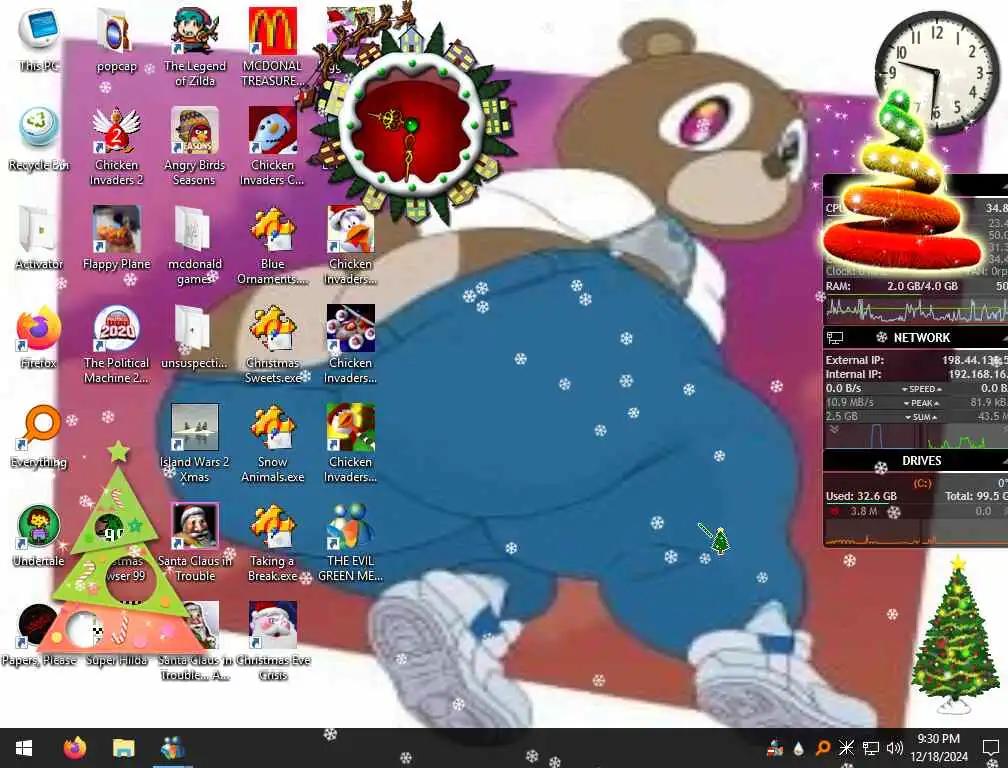Open the notification center
The width and height of the screenshot is (1008, 768).
[x=991, y=748]
